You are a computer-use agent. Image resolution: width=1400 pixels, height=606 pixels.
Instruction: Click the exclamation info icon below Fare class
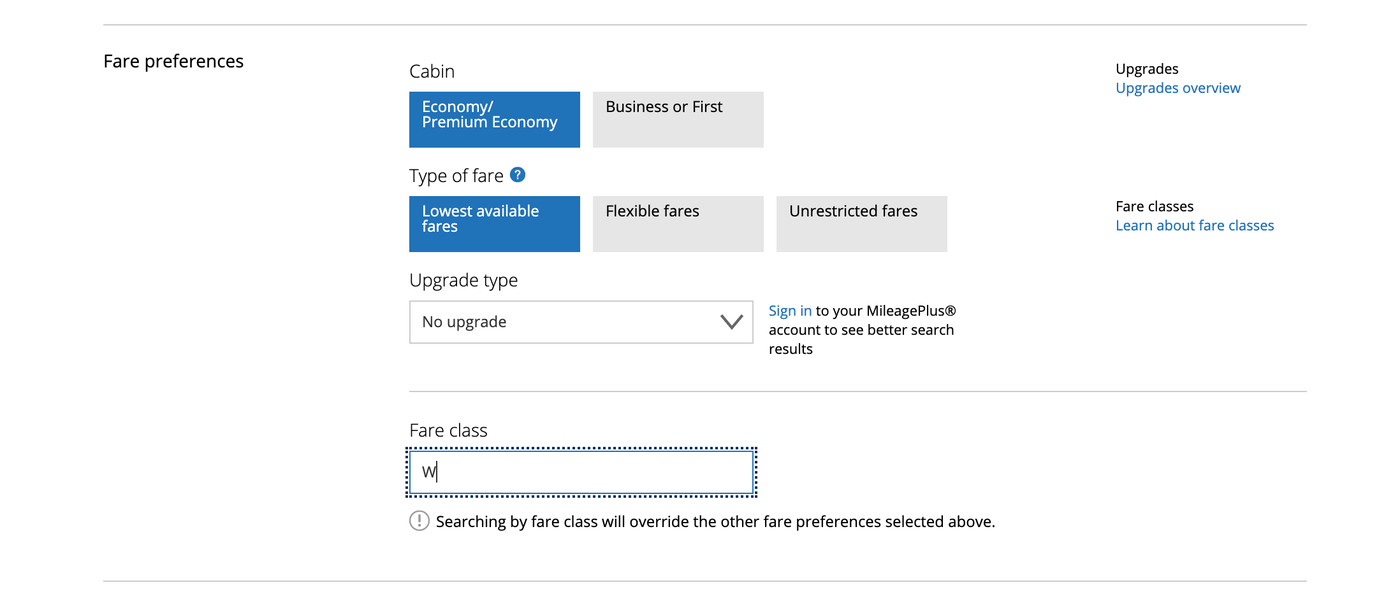click(419, 520)
